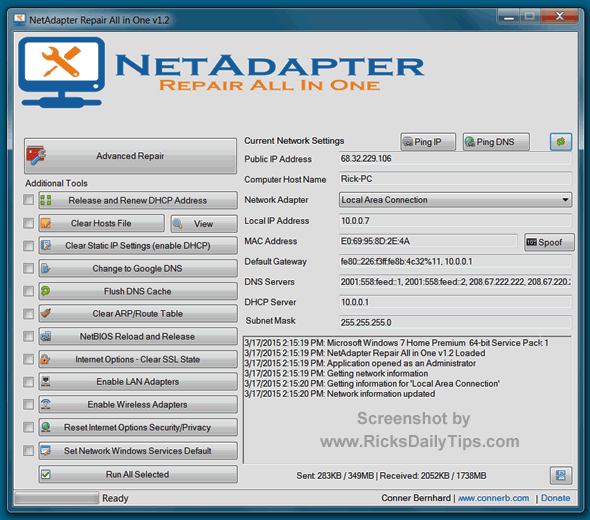Click the Internet Options Clear SSL State icon
The height and width of the screenshot is (520, 590).
[46, 359]
